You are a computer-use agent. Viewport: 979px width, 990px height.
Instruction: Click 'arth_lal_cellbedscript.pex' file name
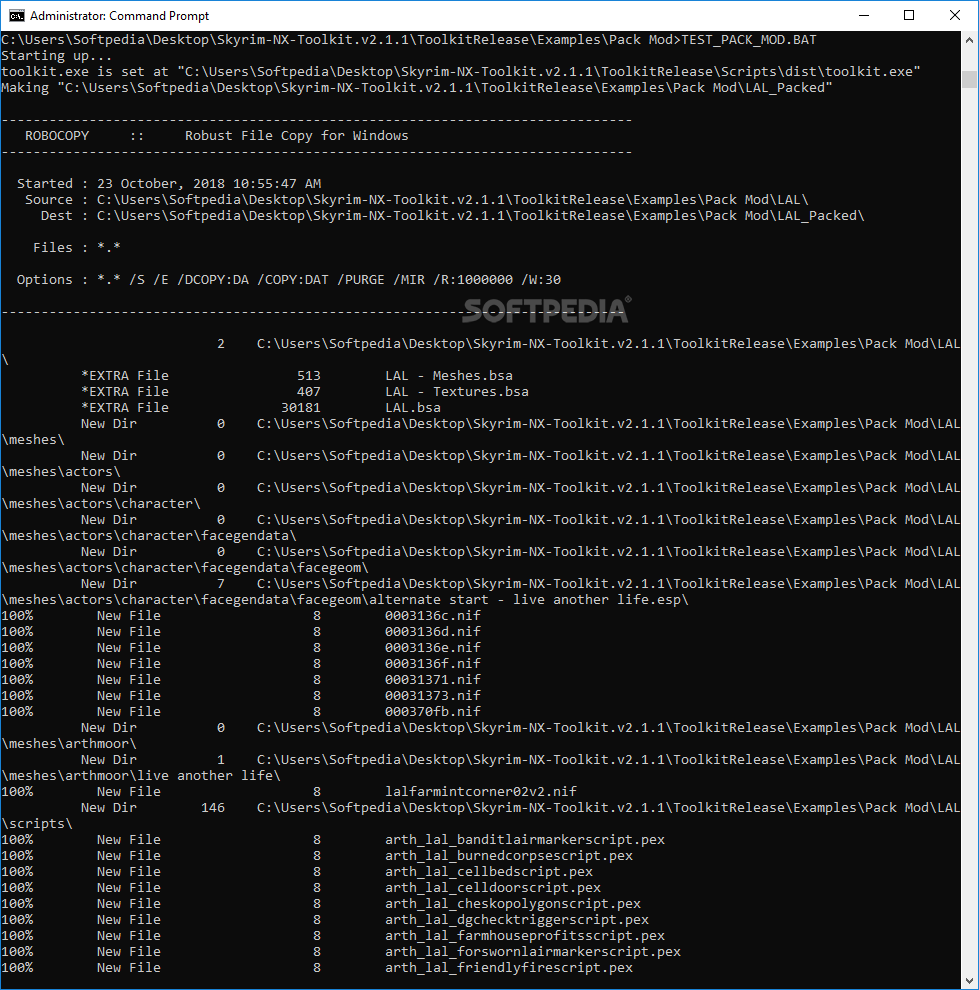[x=489, y=872]
